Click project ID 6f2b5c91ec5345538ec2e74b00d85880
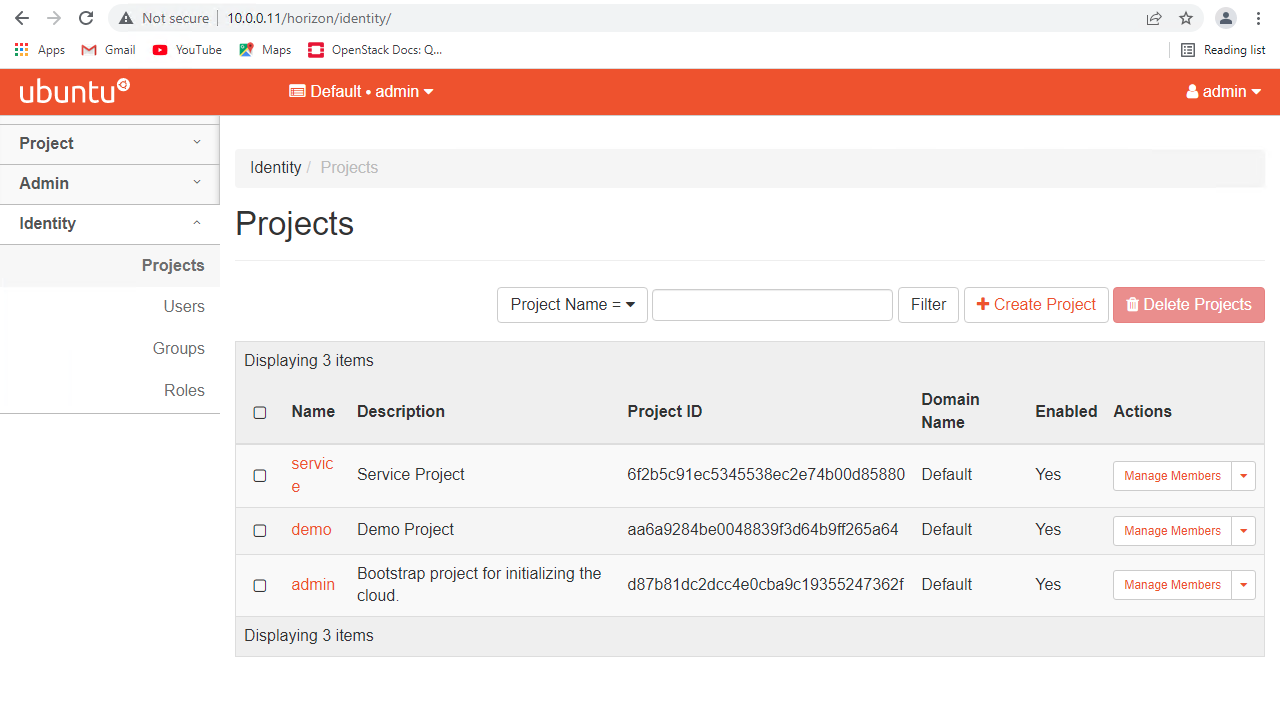 pyautogui.click(x=766, y=475)
